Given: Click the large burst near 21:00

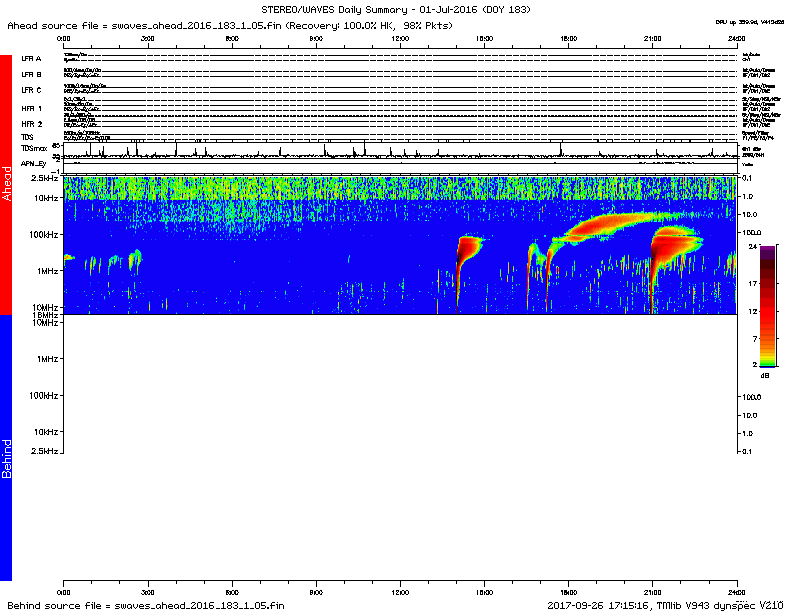Looking at the screenshot, I should (x=665, y=250).
